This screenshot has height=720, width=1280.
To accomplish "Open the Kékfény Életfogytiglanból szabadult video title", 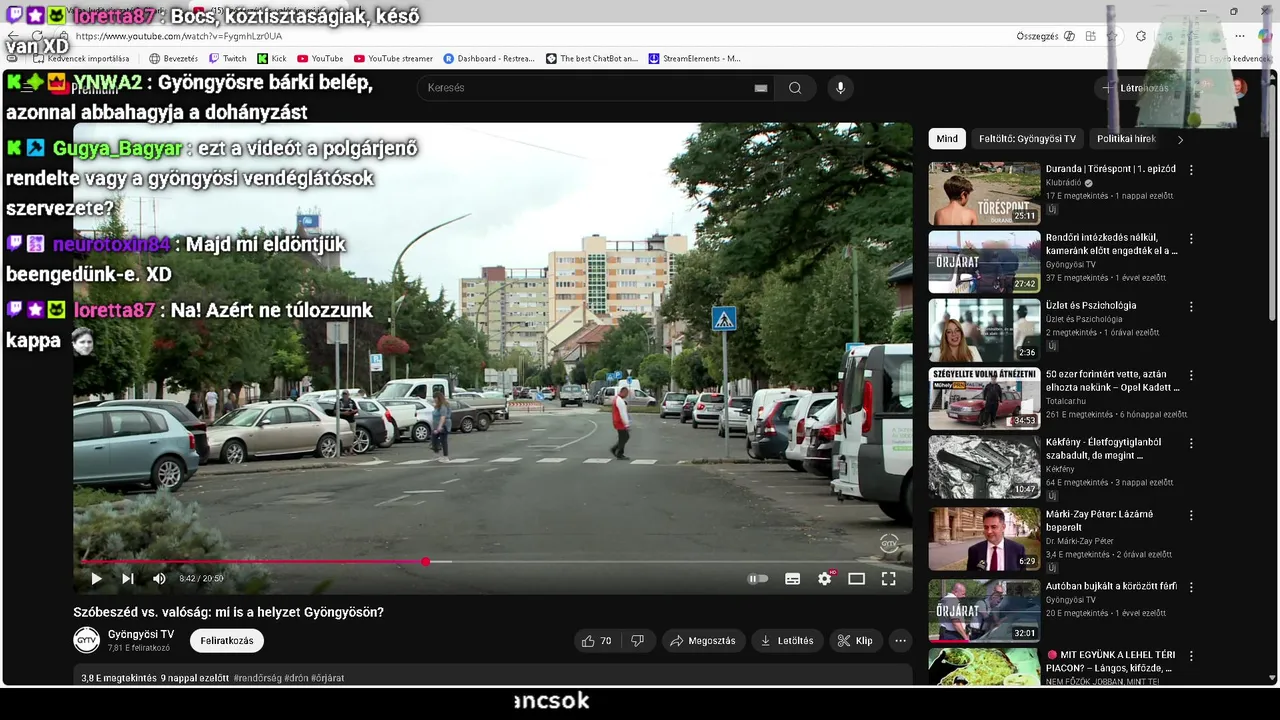I will (x=1103, y=448).
